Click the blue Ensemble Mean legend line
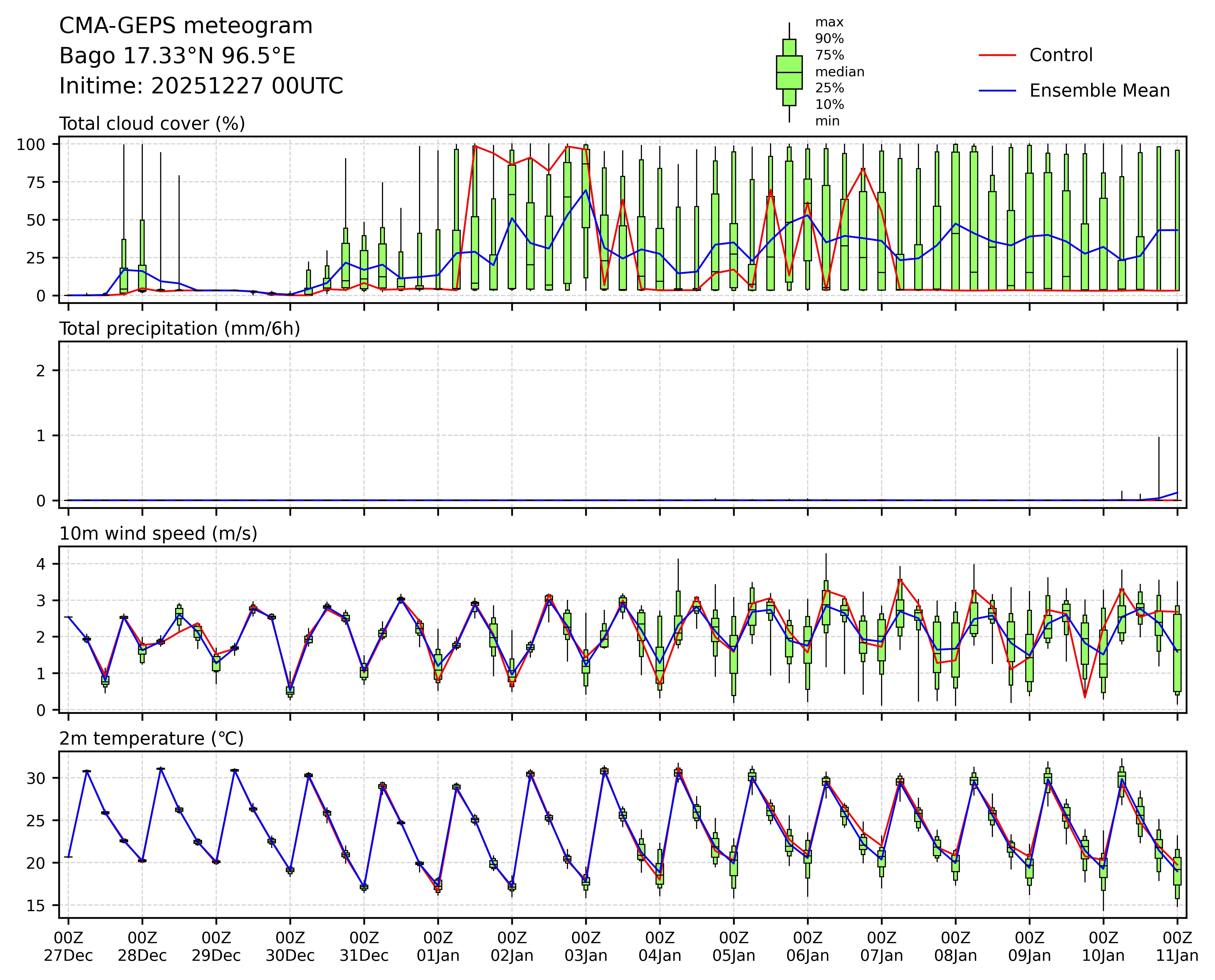 tap(997, 91)
